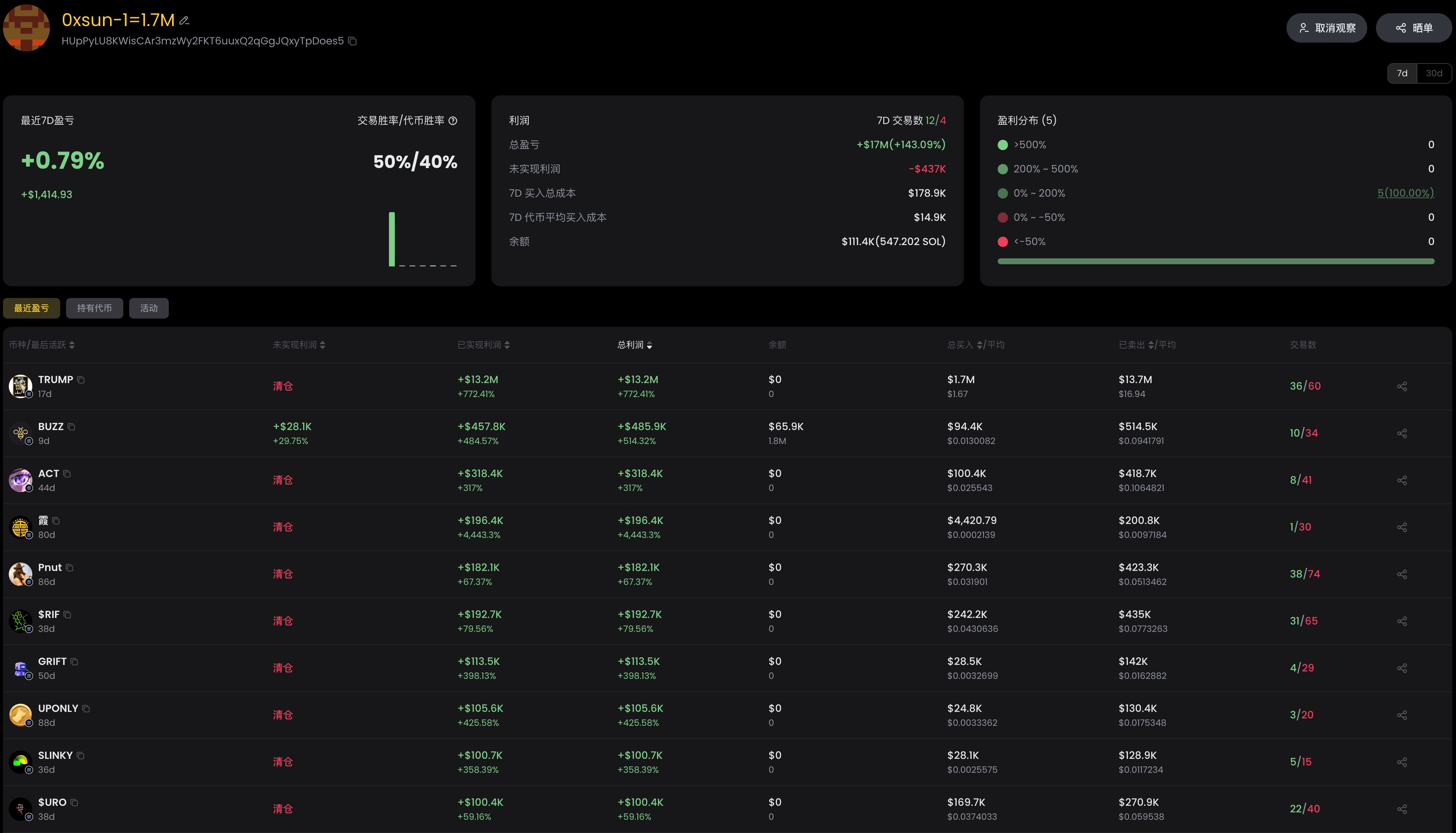Viewport: 1456px width, 833px height.
Task: Click the edit pencil icon beside wallet name
Action: pyautogui.click(x=184, y=21)
